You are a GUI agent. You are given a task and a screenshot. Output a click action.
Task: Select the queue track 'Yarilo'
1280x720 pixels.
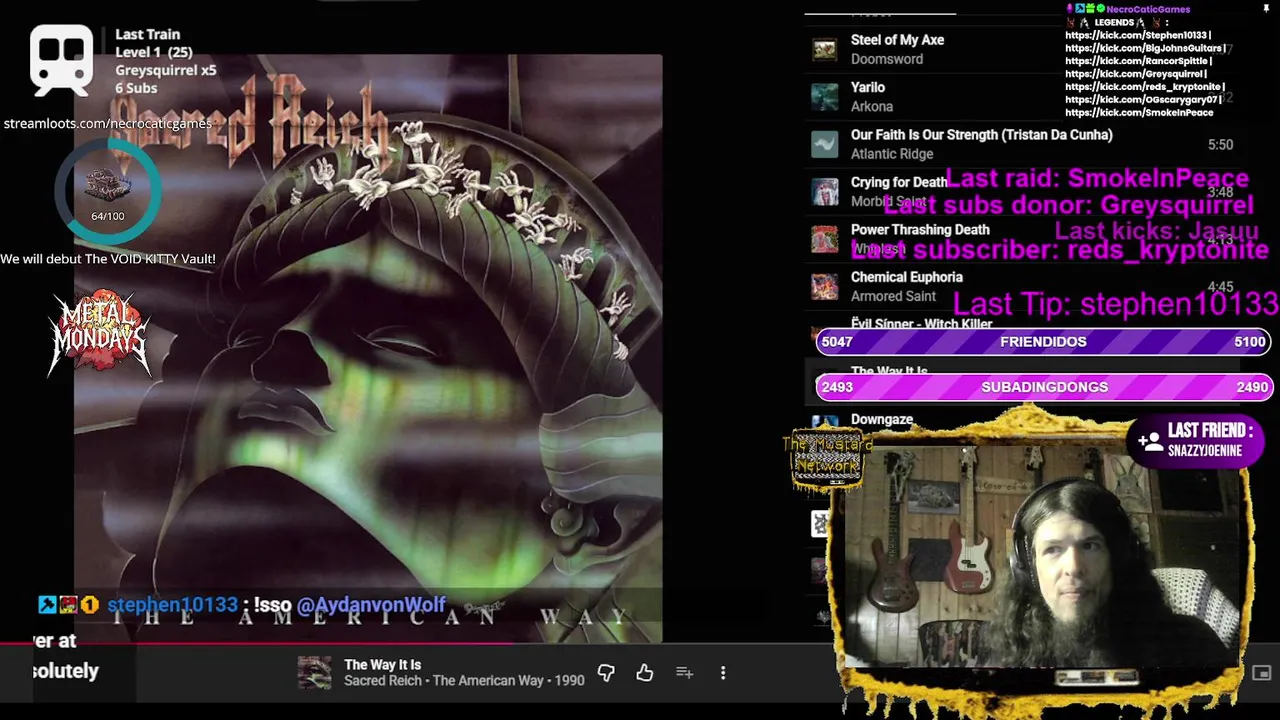tap(868, 87)
